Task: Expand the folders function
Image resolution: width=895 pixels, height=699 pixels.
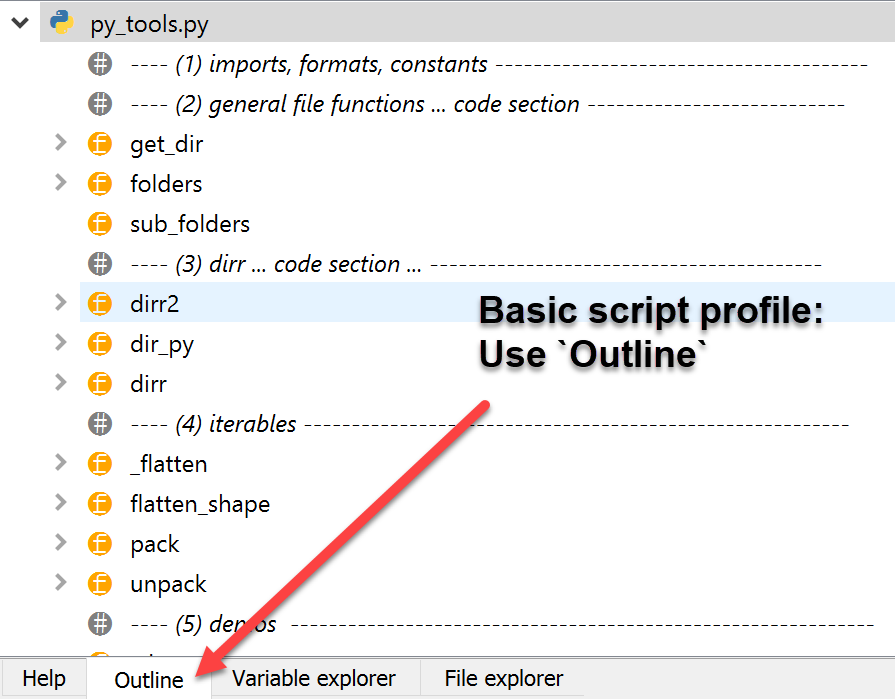Action: click(60, 183)
